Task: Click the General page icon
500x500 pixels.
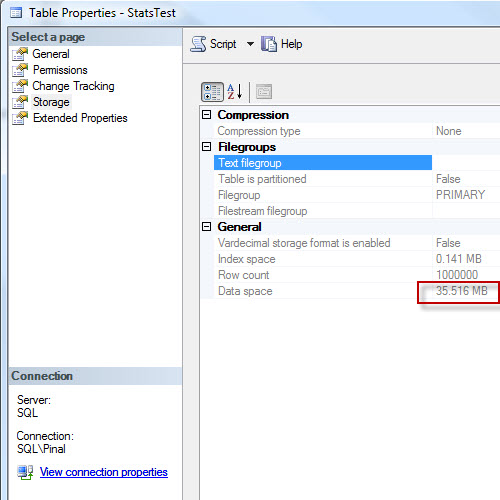Action: coord(20,54)
